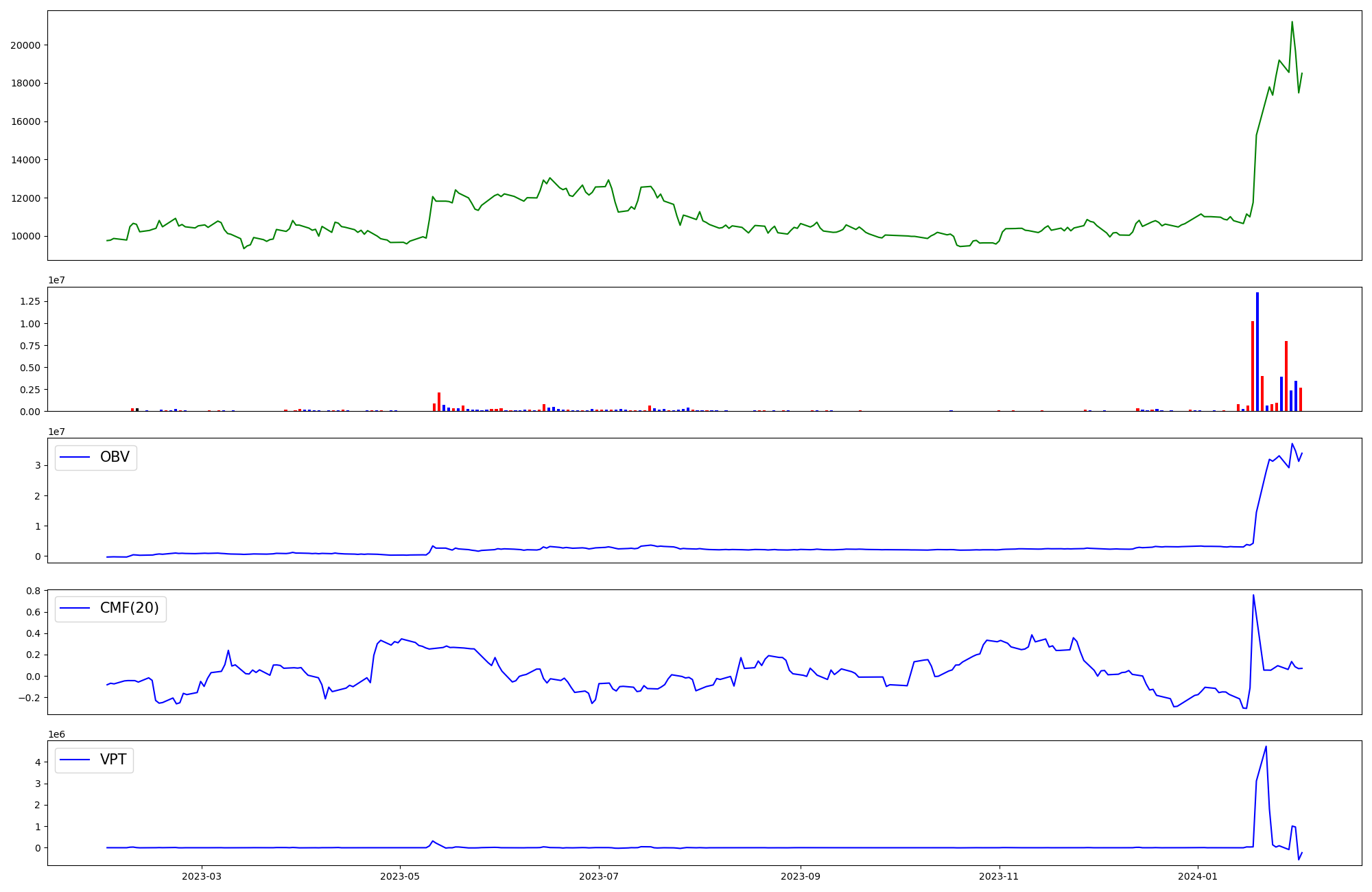Click the VPT legend label
Image resolution: width=1372 pixels, height=892 pixels.
tap(113, 760)
